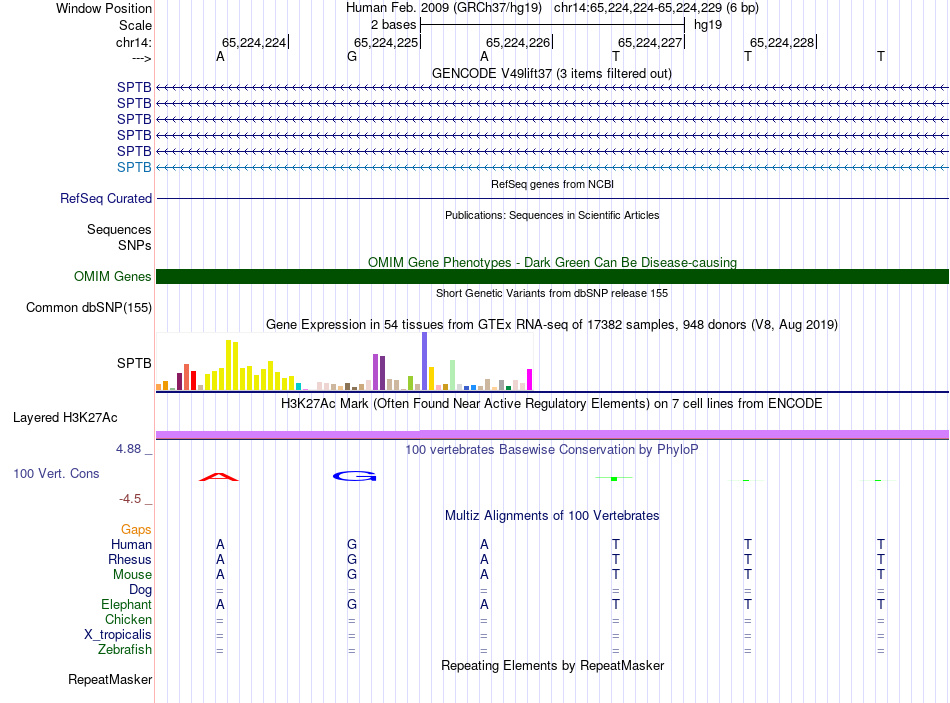The height and width of the screenshot is (703, 950).
Task: Click the G base in the Rhesus row
Action: pyautogui.click(x=352, y=559)
